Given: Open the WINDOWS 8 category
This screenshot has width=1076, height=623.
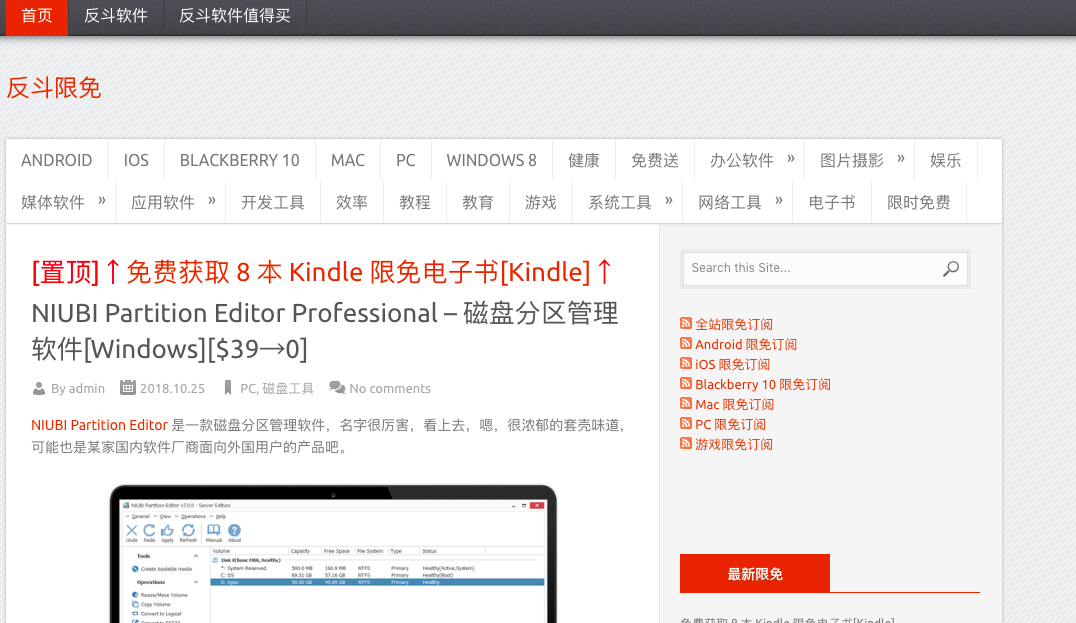Looking at the screenshot, I should [491, 161].
